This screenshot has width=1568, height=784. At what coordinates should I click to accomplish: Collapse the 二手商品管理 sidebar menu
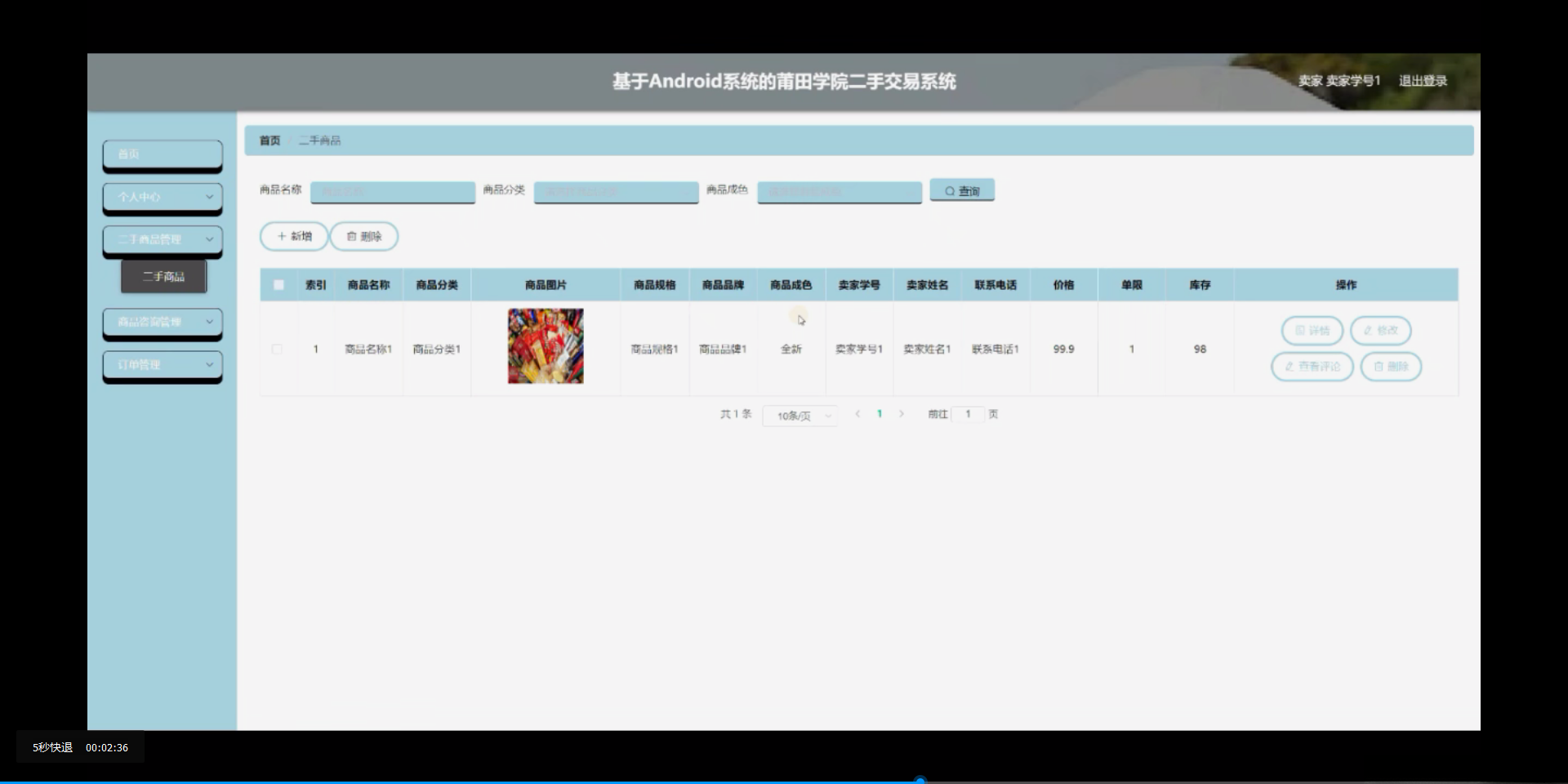pos(162,240)
